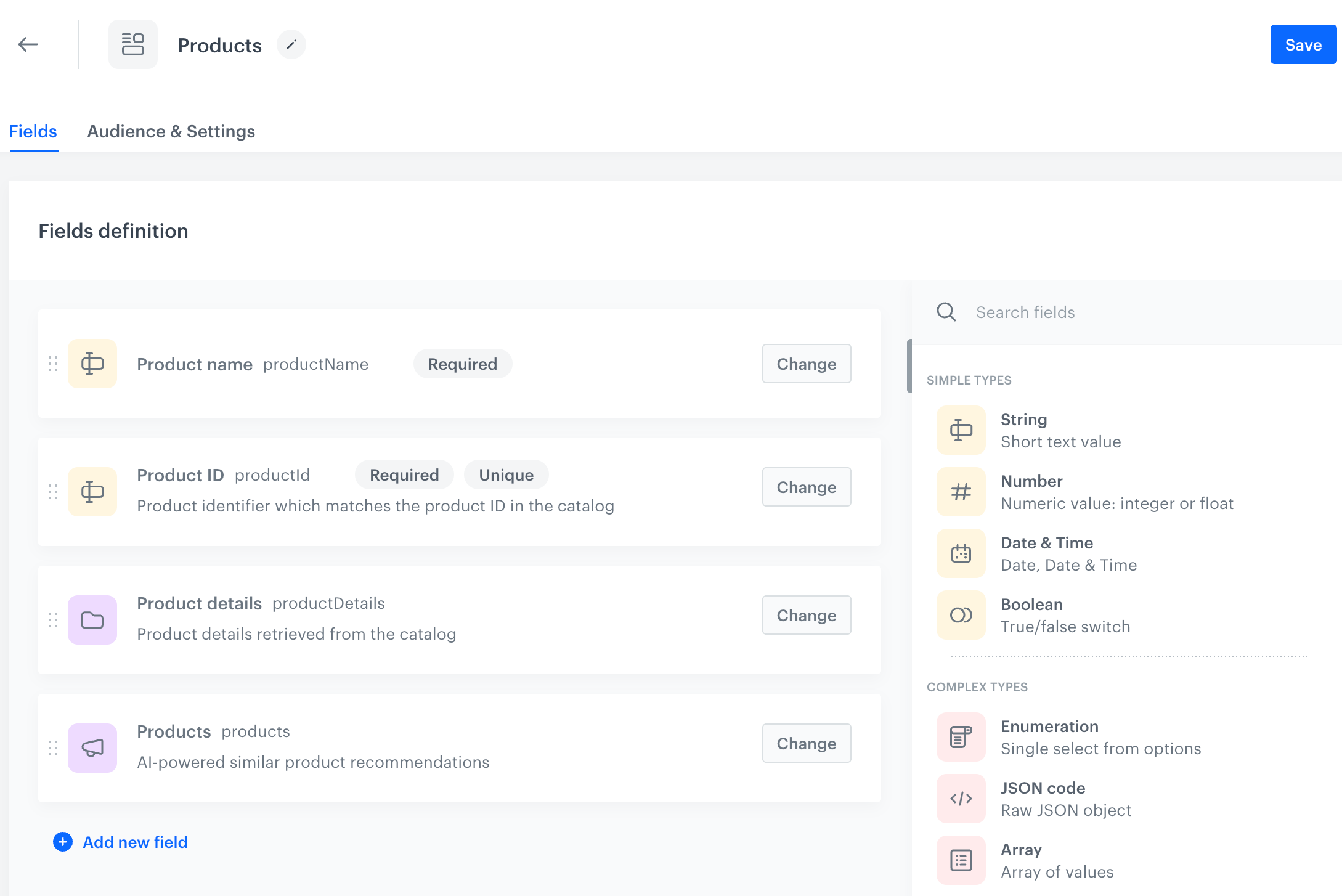Click the folder icon on Product details field
Image resolution: width=1342 pixels, height=896 pixels.
[92, 620]
